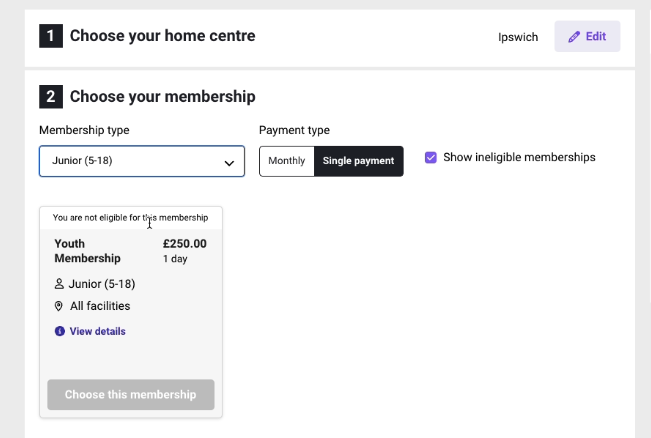Select the Monthly payment type
Viewport: 651px width, 438px height.
pyautogui.click(x=286, y=161)
